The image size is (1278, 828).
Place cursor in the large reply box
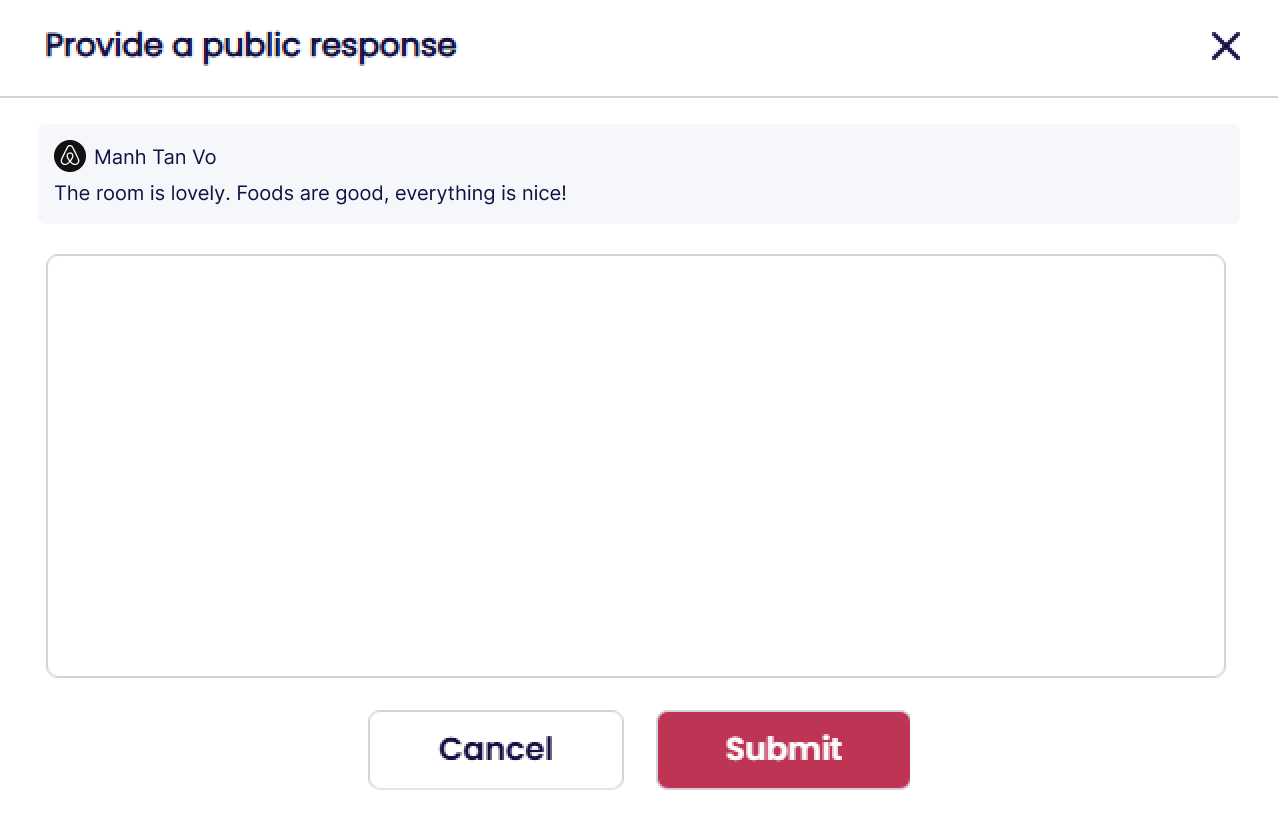635,465
